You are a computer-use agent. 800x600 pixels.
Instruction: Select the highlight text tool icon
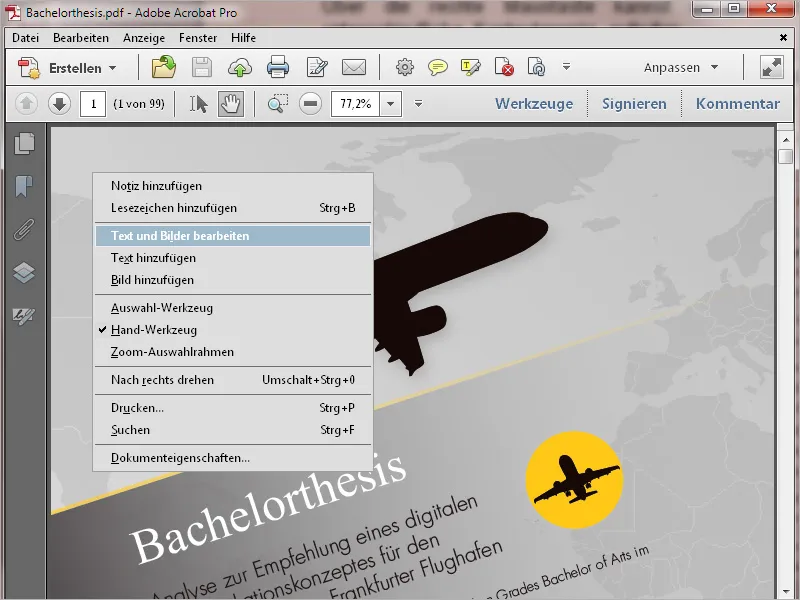[x=470, y=67]
